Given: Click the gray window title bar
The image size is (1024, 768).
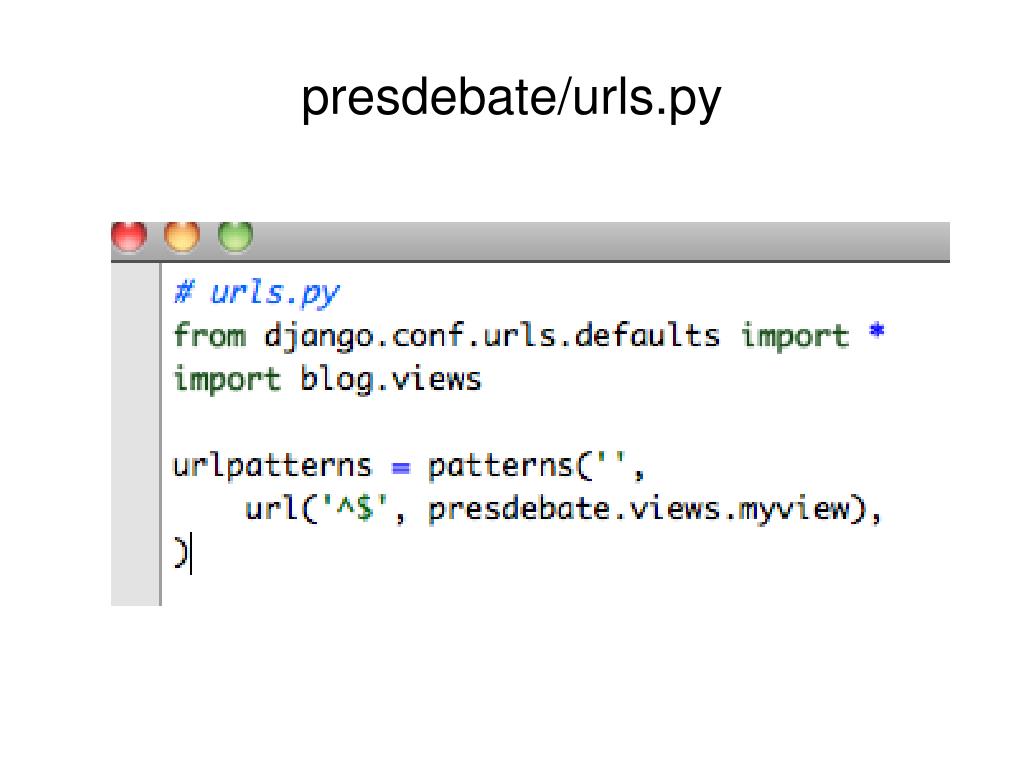Looking at the screenshot, I should point(530,241).
